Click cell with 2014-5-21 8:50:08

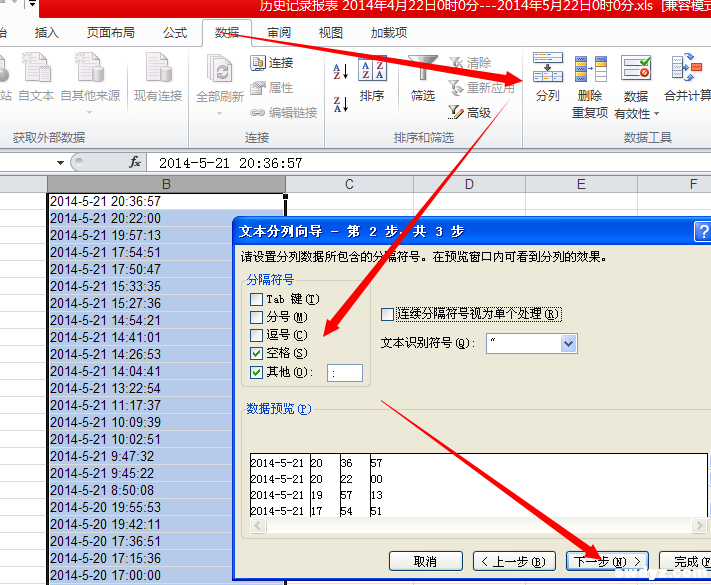coord(141,491)
